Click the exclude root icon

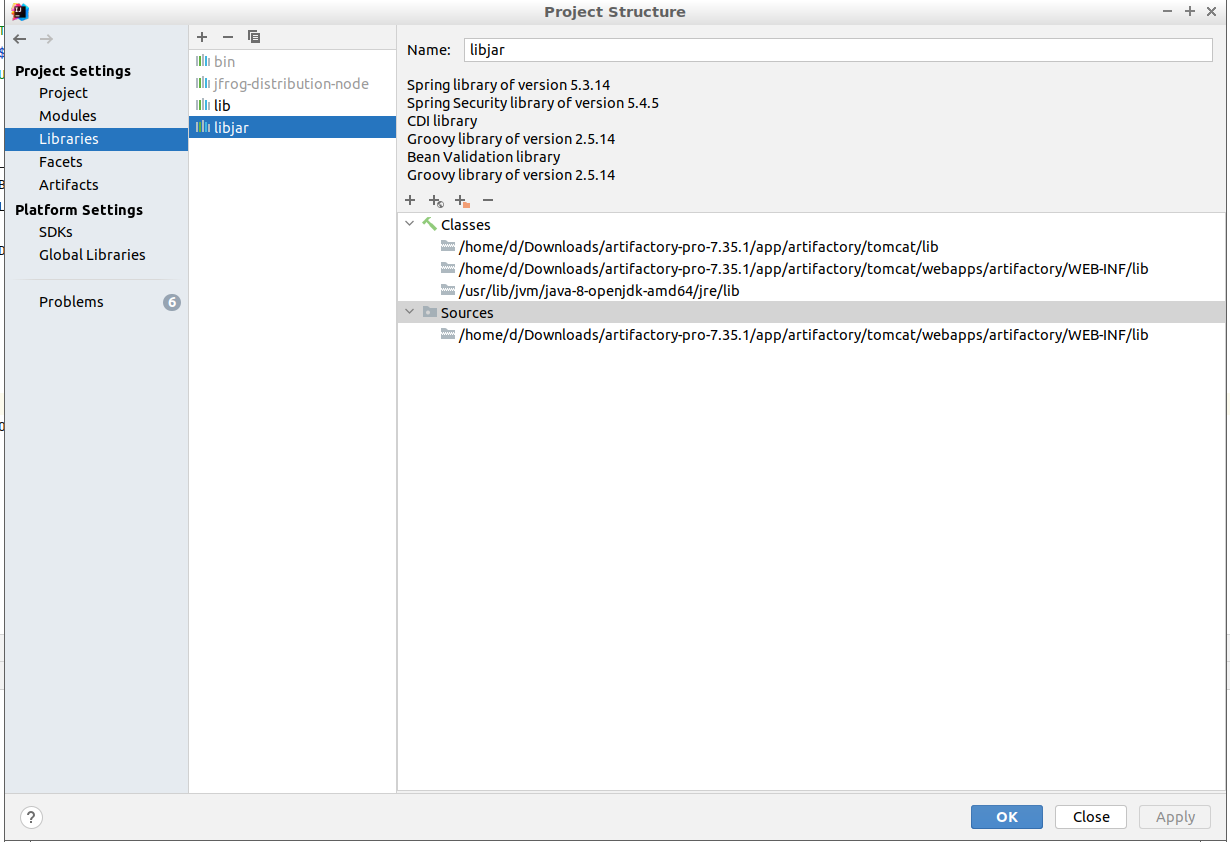click(461, 201)
